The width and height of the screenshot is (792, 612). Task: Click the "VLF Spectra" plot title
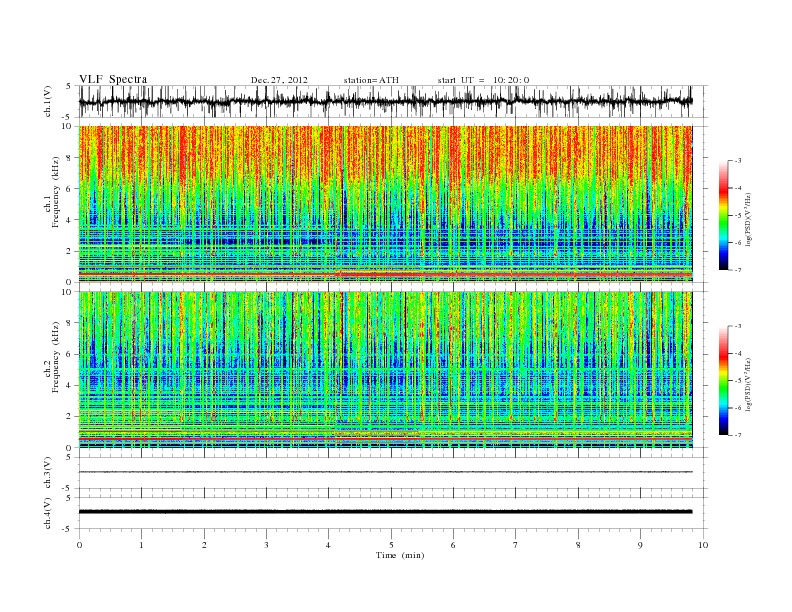(113, 79)
